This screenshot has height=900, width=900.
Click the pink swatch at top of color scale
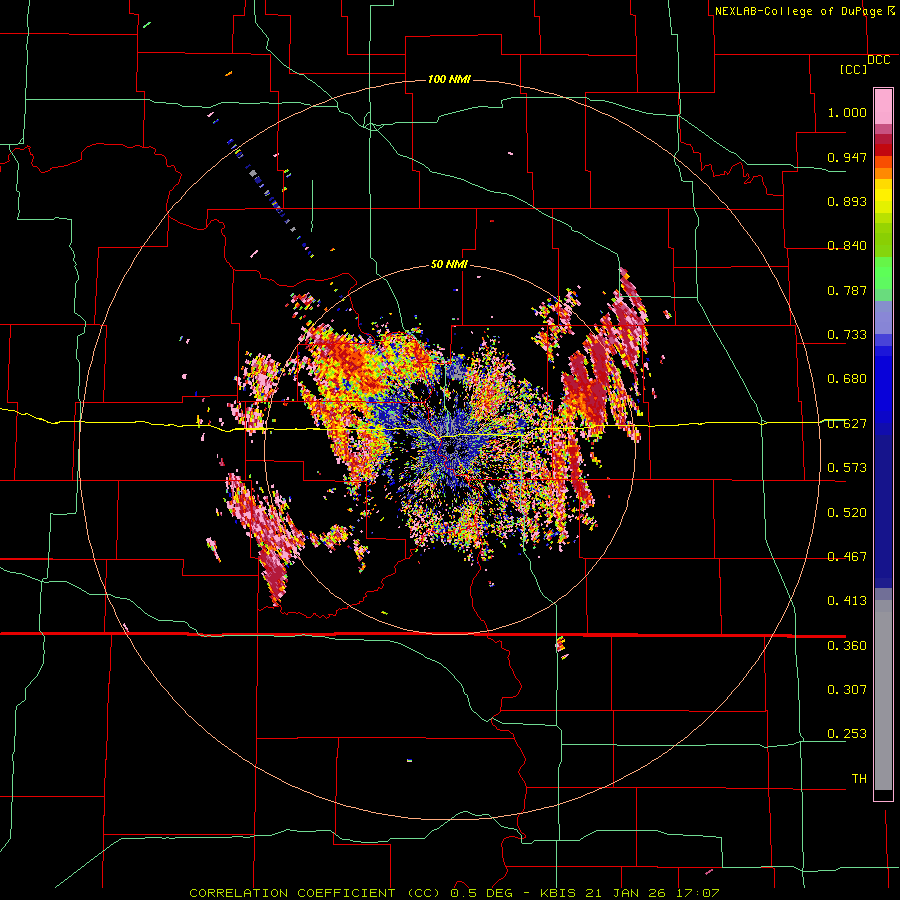click(883, 106)
